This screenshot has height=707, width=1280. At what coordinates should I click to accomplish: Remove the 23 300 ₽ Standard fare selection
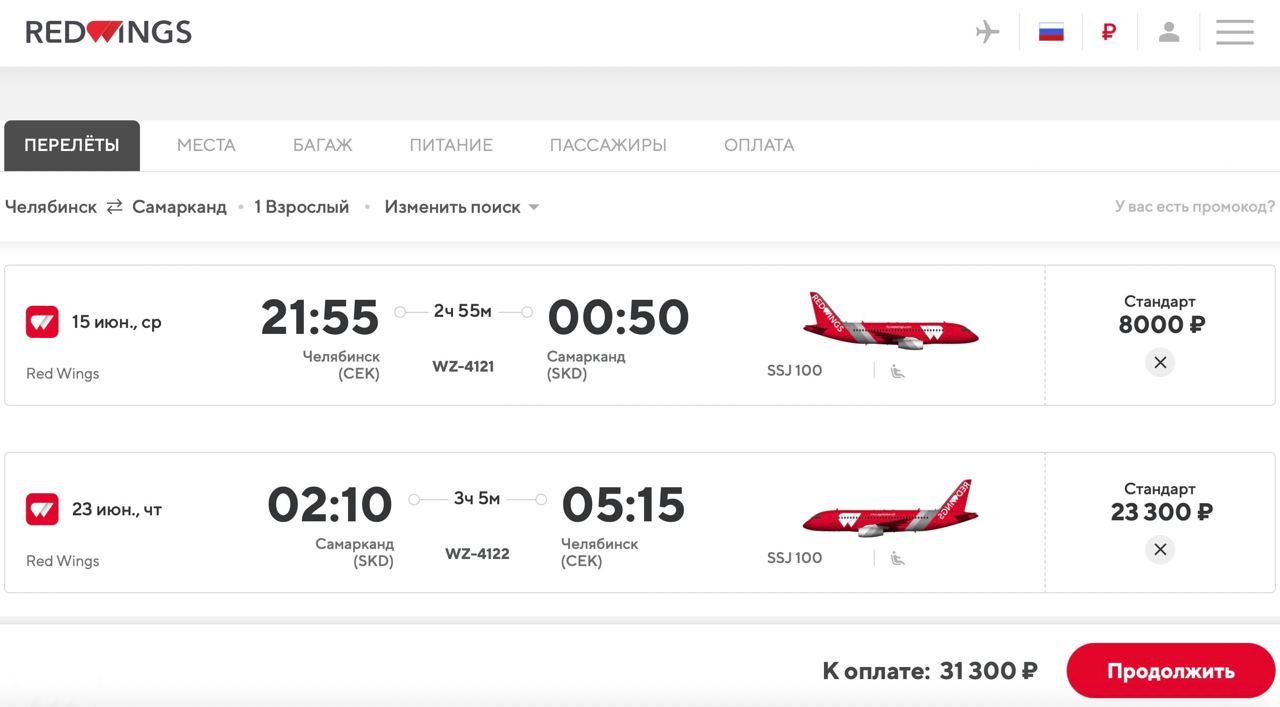click(x=1160, y=549)
